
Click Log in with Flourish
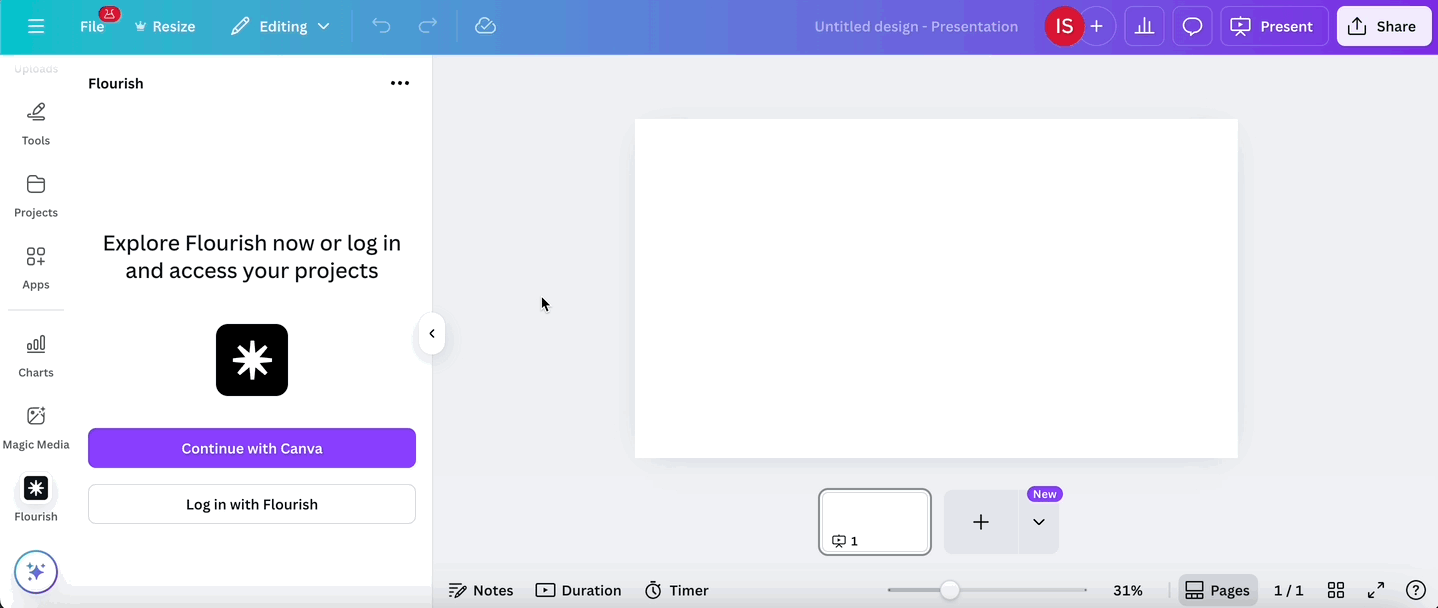click(252, 504)
